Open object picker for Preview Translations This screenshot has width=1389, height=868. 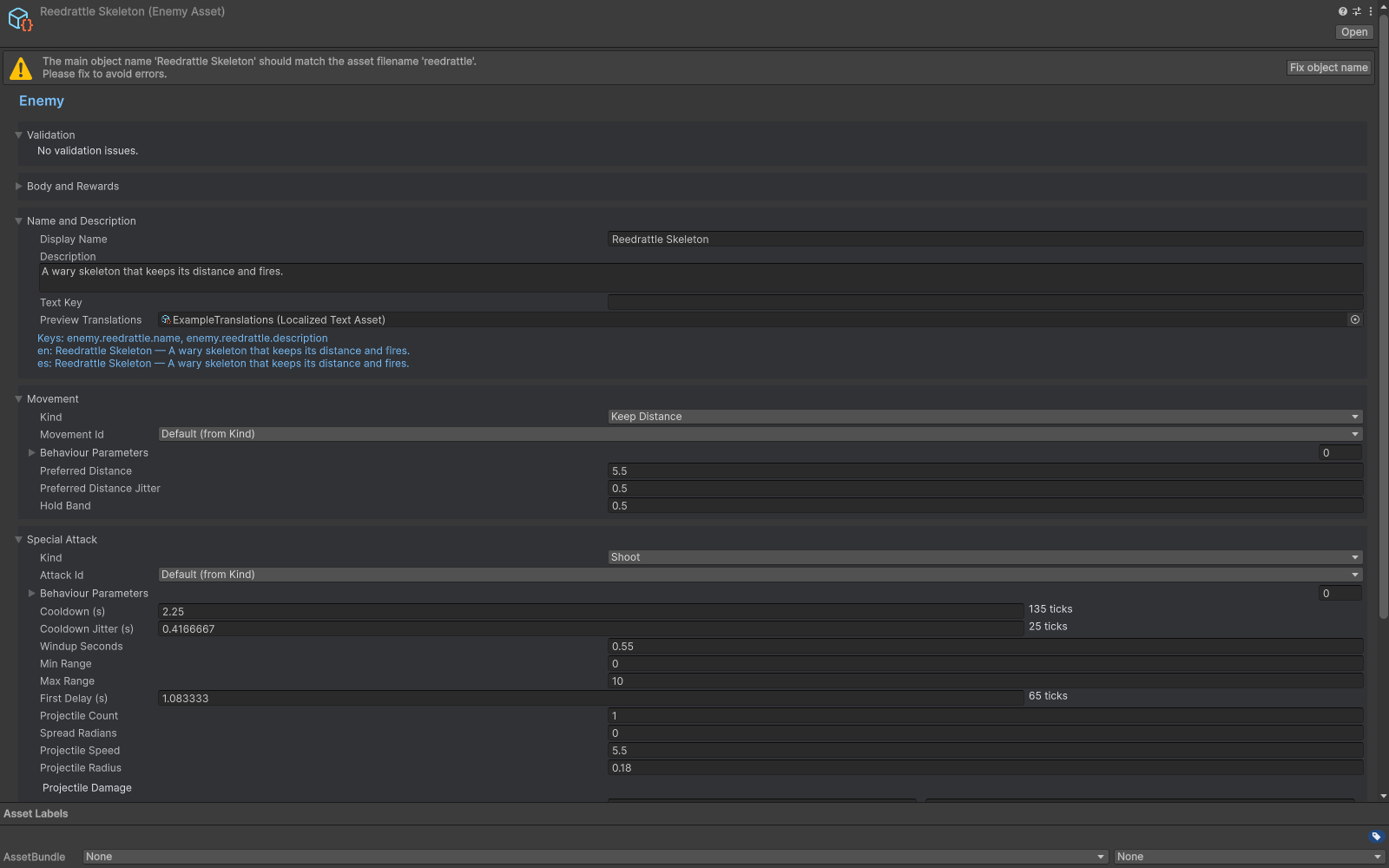pyautogui.click(x=1354, y=320)
